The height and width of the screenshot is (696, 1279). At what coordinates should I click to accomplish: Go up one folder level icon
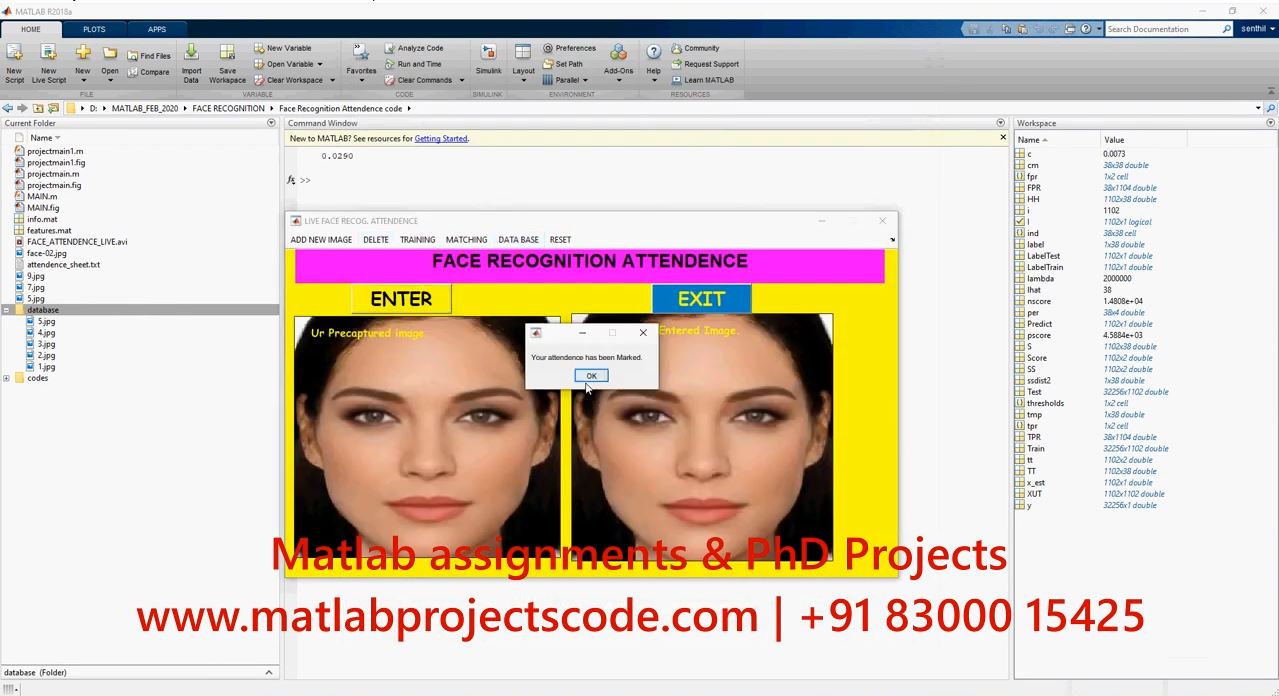pos(38,108)
